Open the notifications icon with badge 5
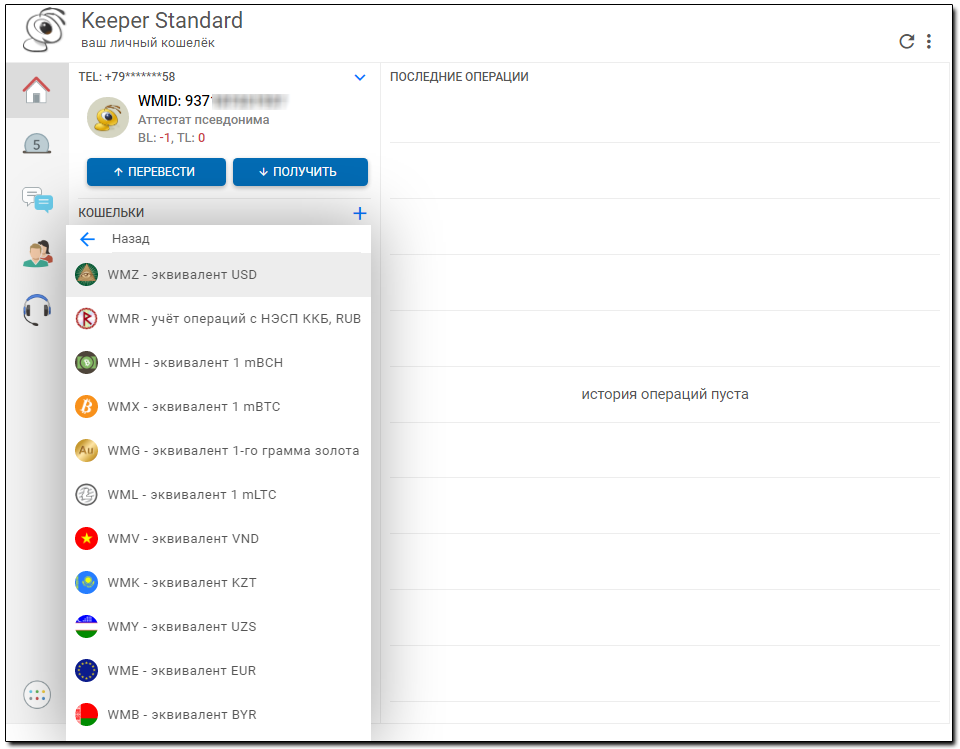The image size is (960, 749). pos(37,145)
